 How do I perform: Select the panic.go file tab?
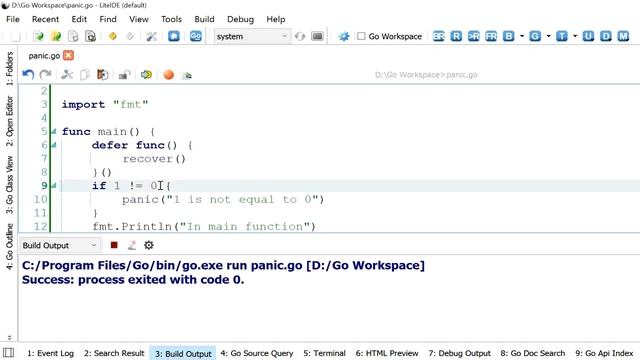point(44,56)
